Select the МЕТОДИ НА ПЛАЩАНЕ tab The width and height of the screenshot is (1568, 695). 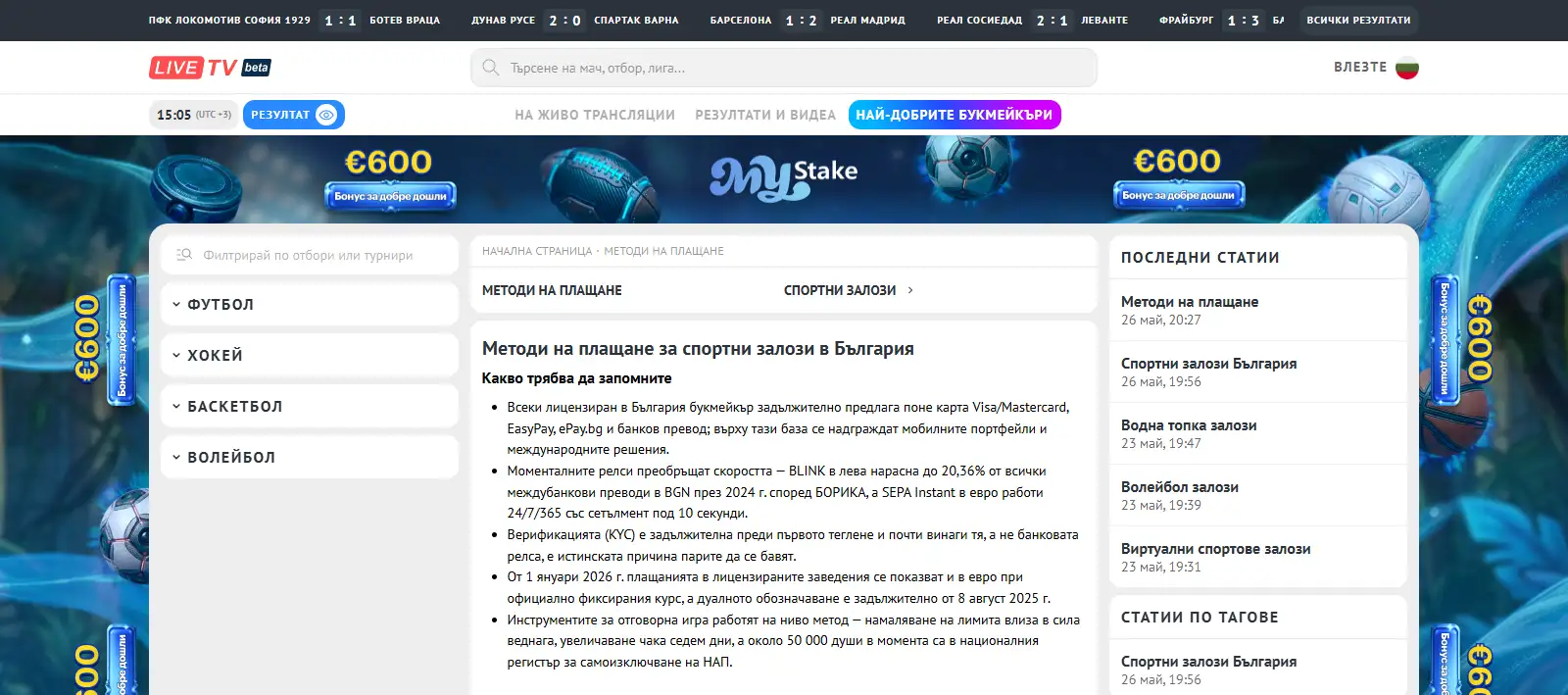552,290
